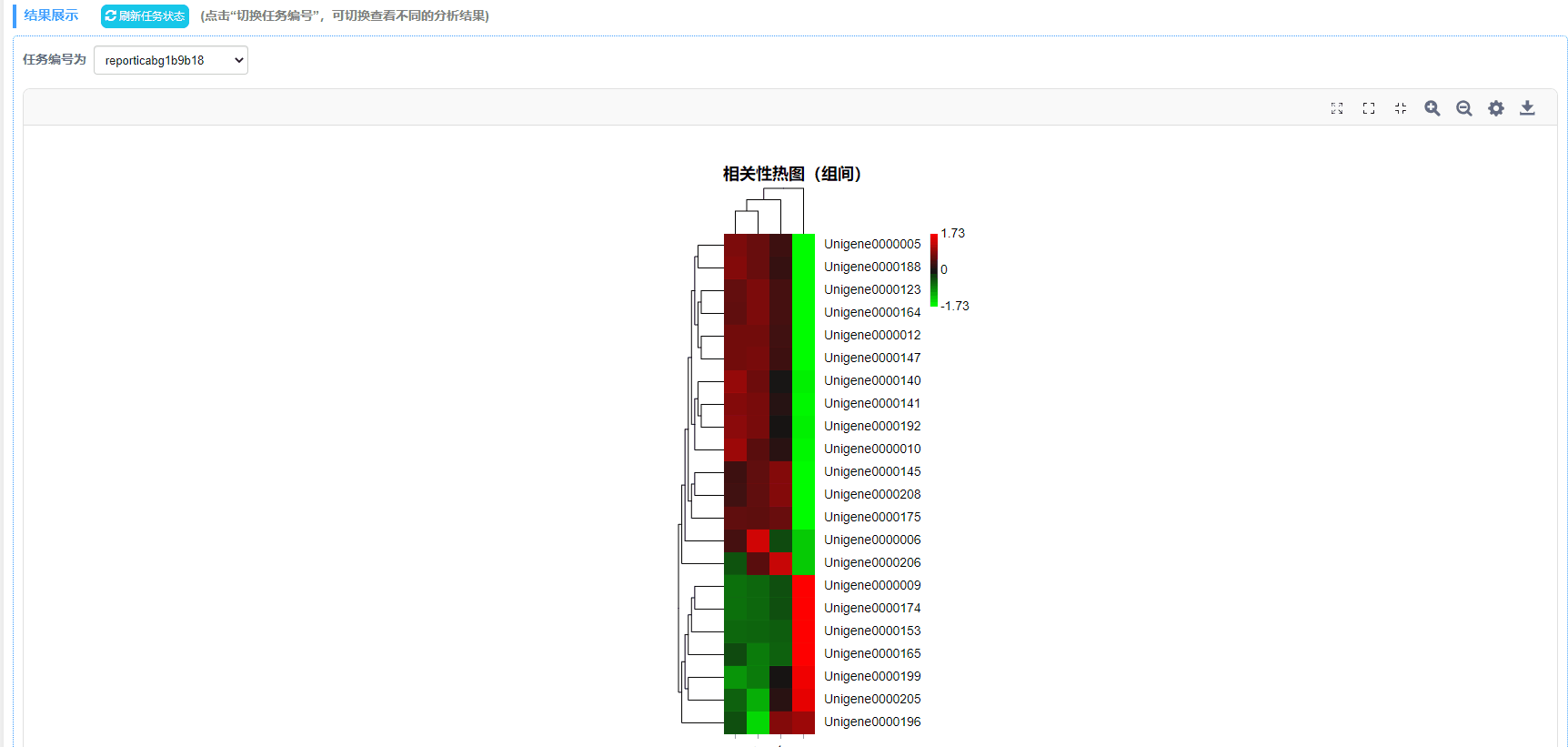Select row label Unigene0000153

872,631
